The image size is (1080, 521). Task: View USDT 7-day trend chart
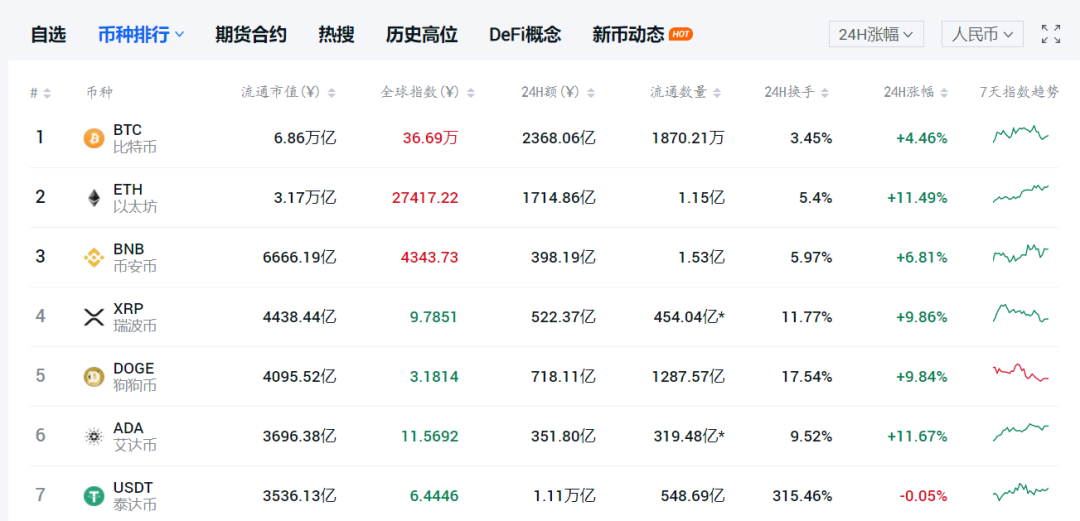[x=1021, y=491]
